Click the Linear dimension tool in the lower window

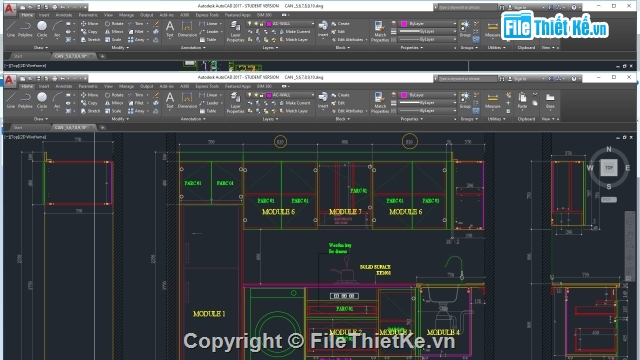tap(209, 95)
